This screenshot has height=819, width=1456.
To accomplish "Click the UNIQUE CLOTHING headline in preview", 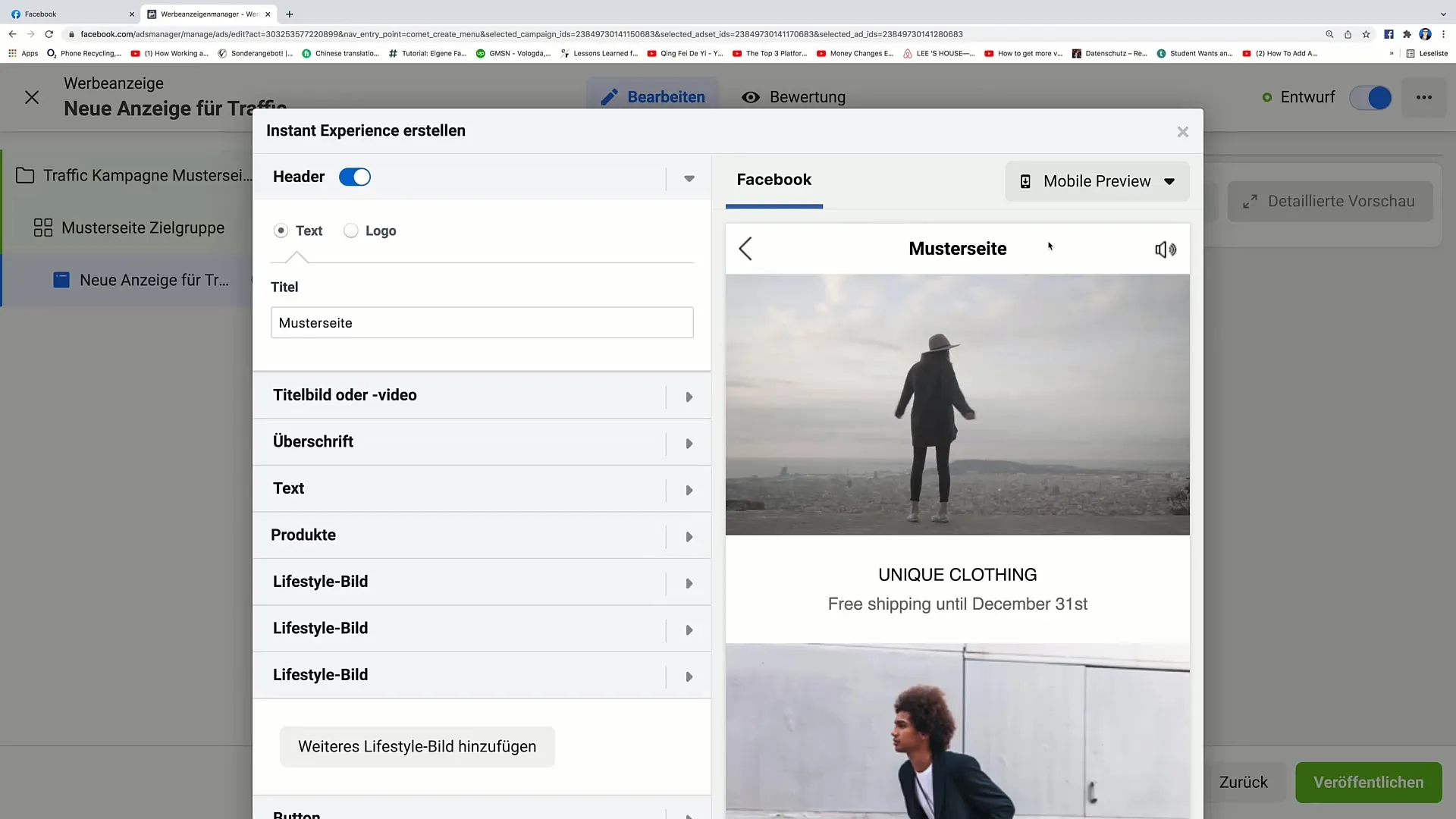I will 957,575.
